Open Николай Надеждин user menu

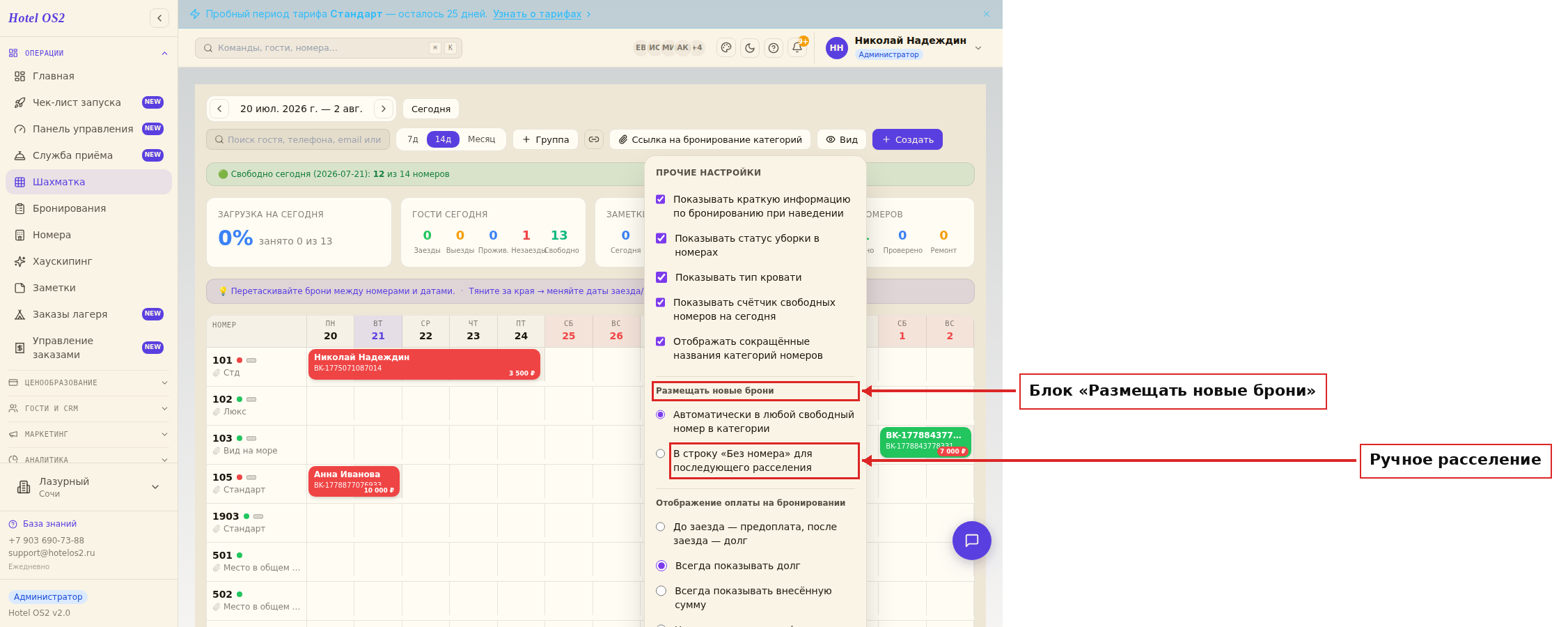pyautogui.click(x=905, y=47)
